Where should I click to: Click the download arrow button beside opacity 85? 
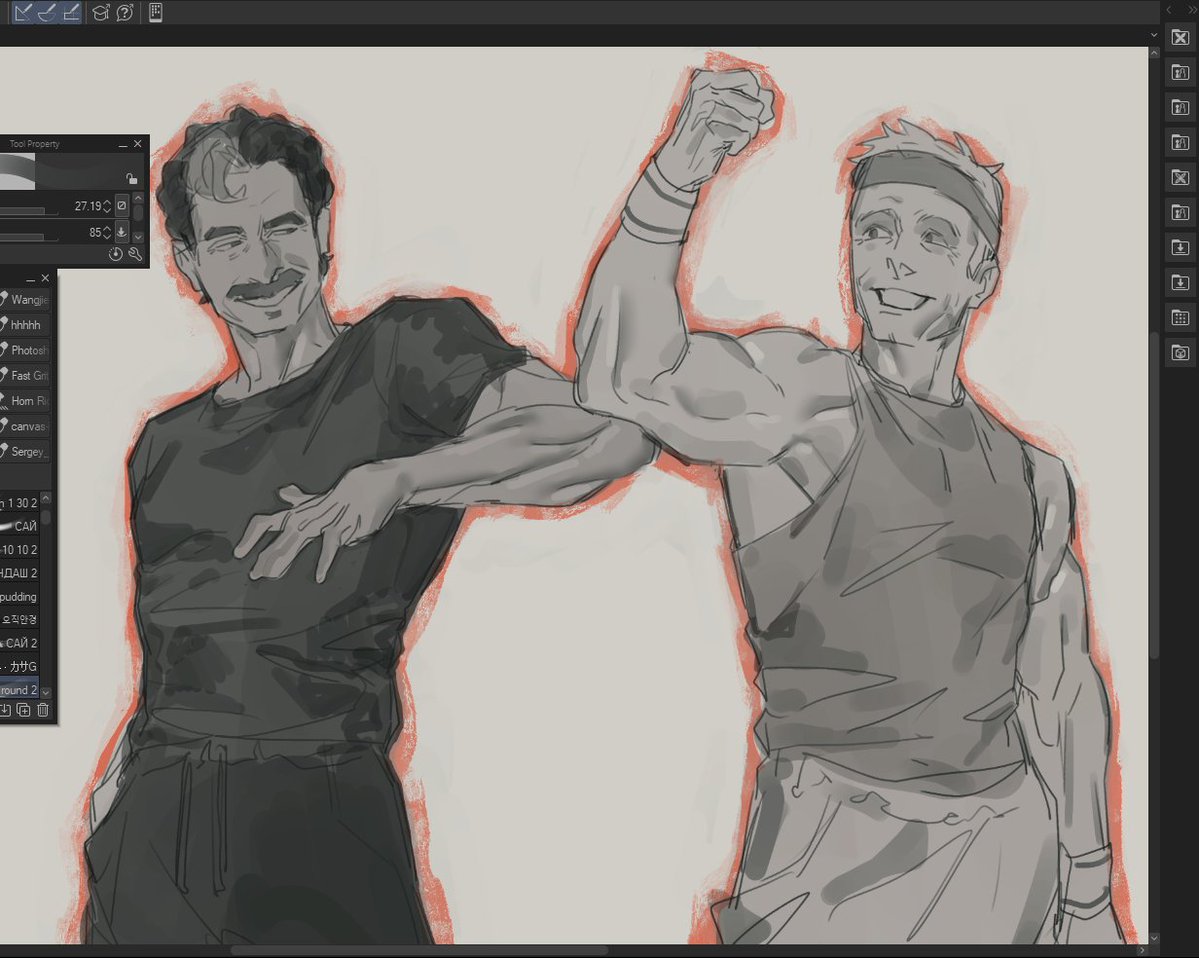(122, 232)
